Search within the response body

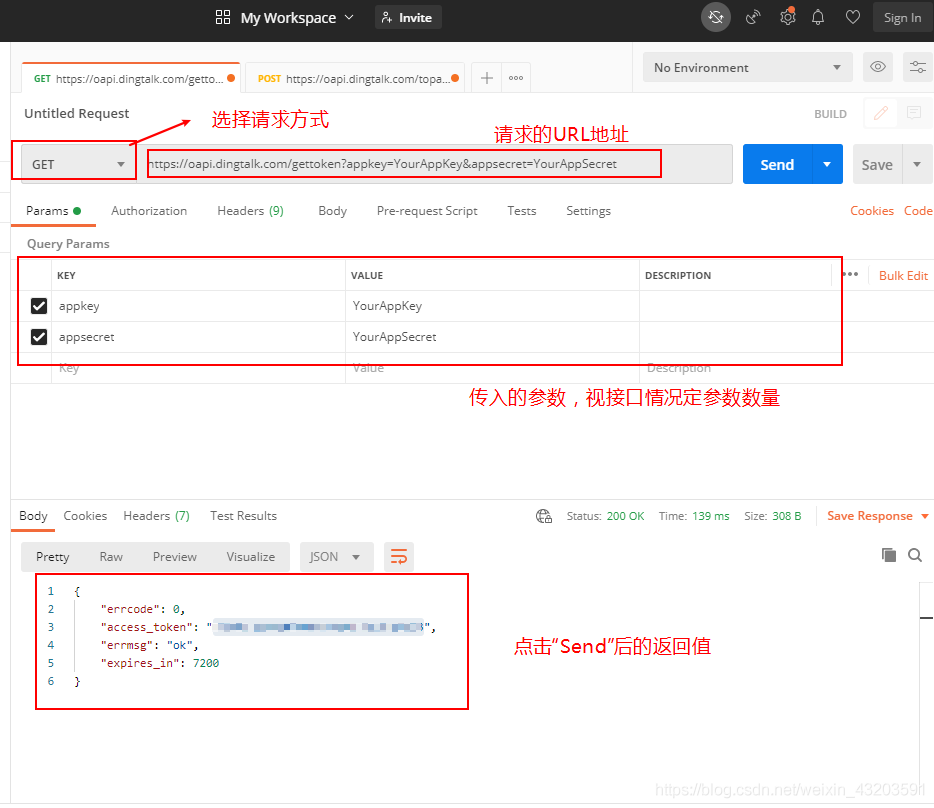click(915, 555)
